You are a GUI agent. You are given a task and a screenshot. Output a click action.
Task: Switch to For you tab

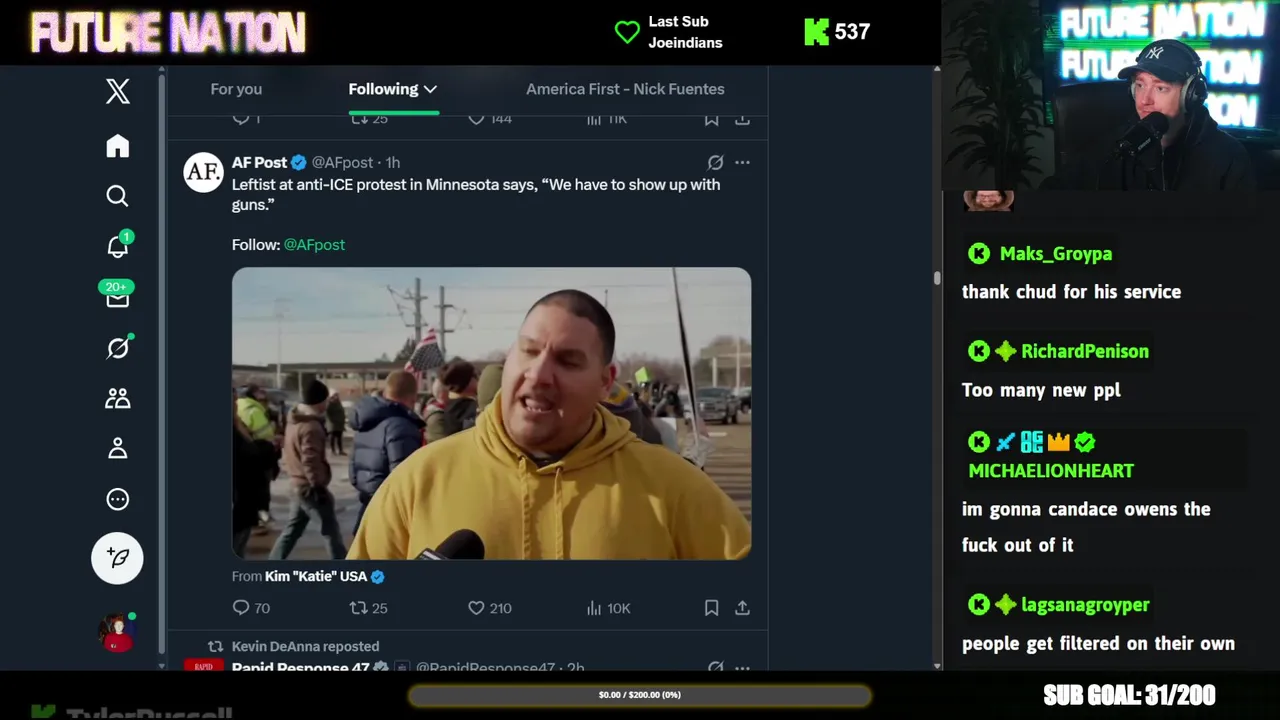236,89
